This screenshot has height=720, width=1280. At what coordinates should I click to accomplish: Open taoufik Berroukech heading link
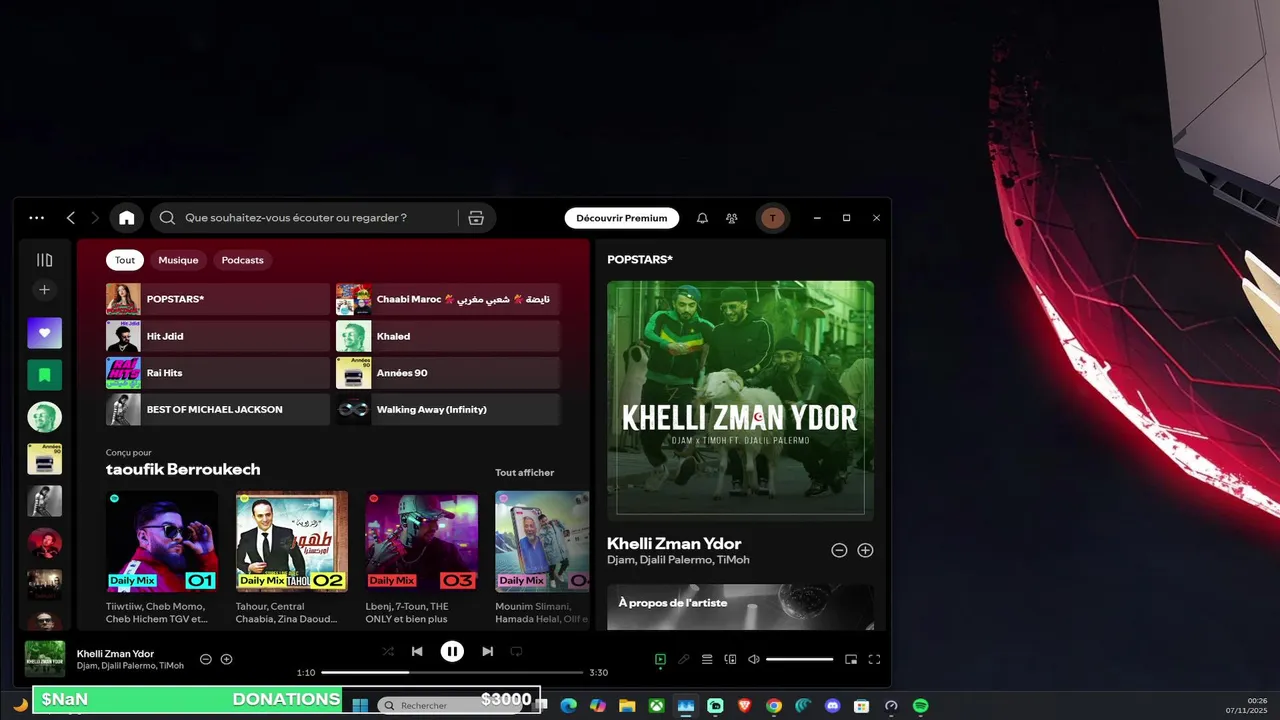[183, 469]
